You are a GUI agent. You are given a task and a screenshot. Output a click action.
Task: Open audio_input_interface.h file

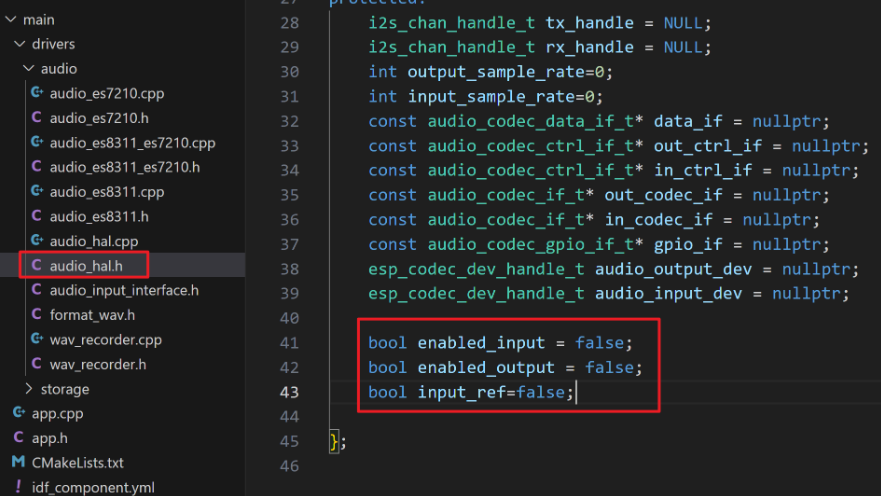[124, 290]
